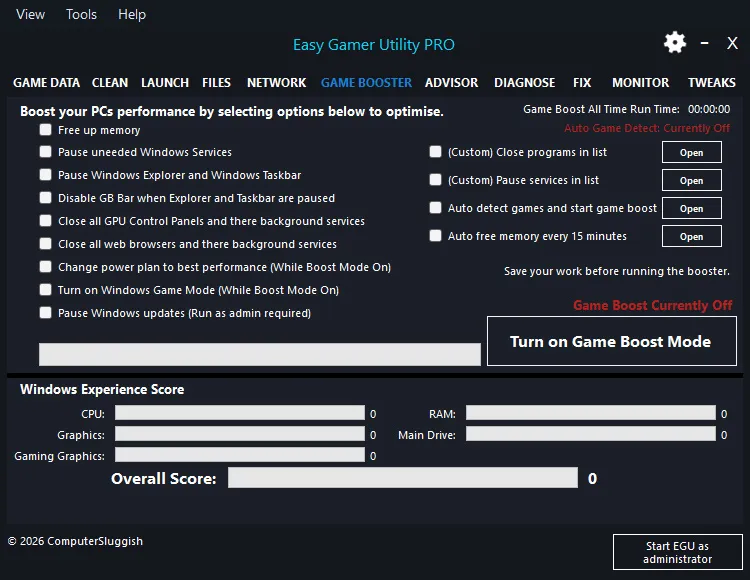Open the FIX tab
Screen dimensions: 750x580
pos(582,83)
